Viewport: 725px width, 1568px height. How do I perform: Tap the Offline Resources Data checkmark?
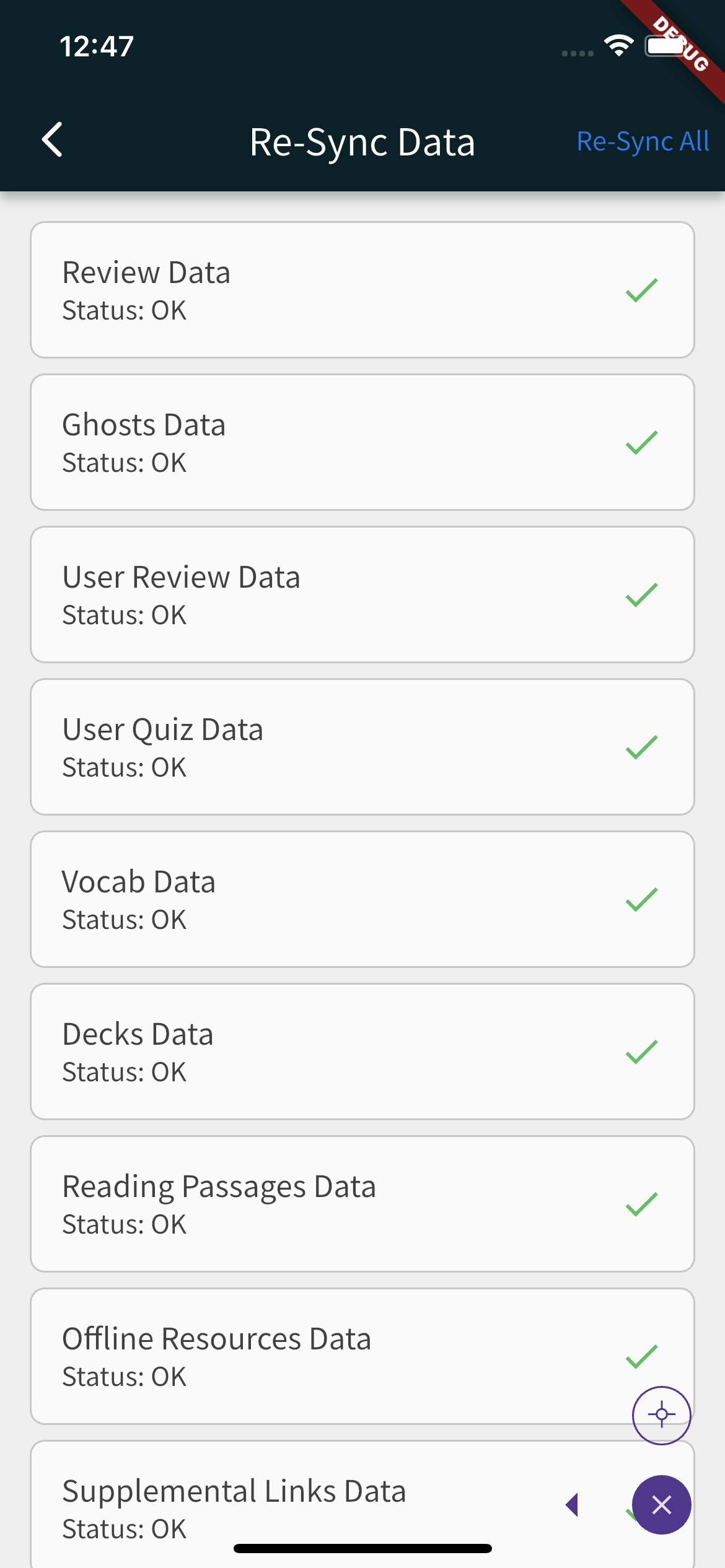pos(641,1356)
